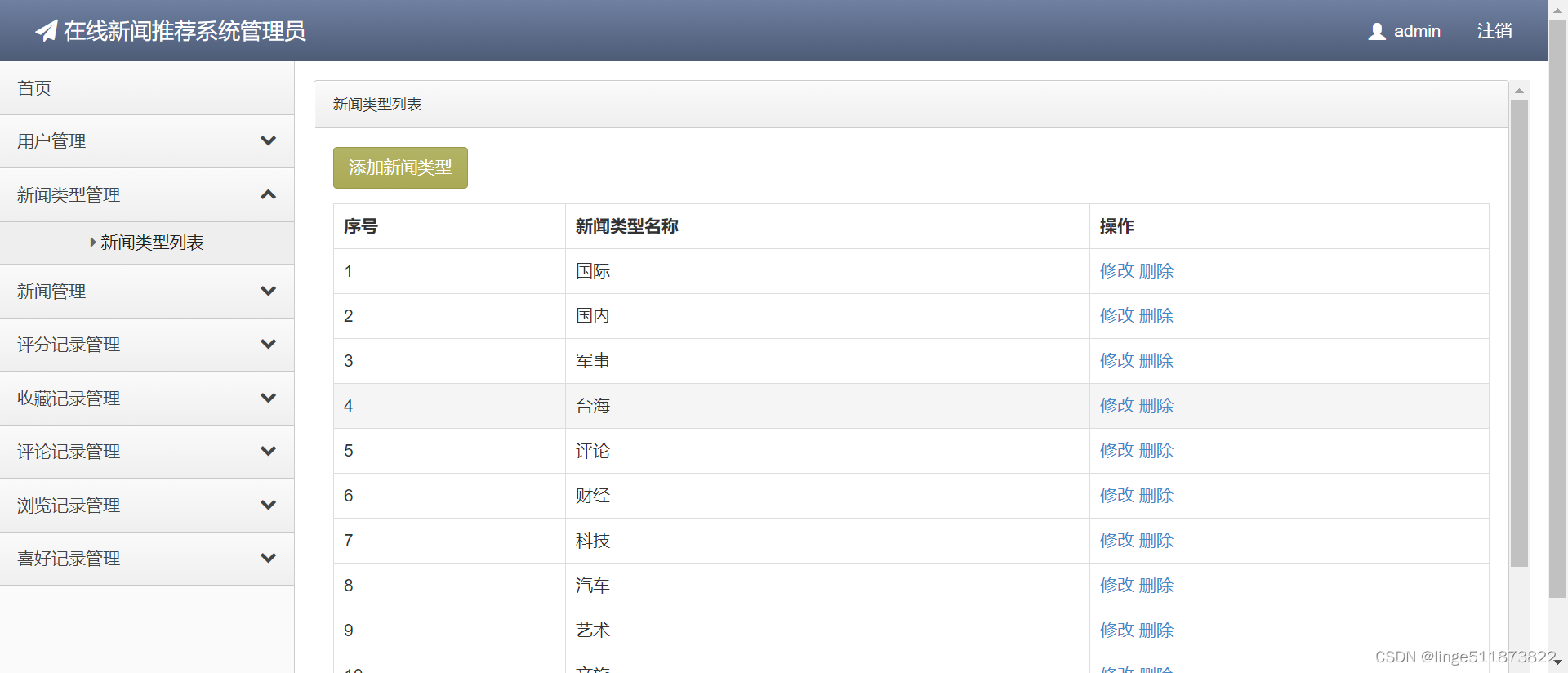Image resolution: width=1568 pixels, height=673 pixels.
Task: Open the 评论记录管理 sidebar menu
Action: pyautogui.click(x=147, y=452)
